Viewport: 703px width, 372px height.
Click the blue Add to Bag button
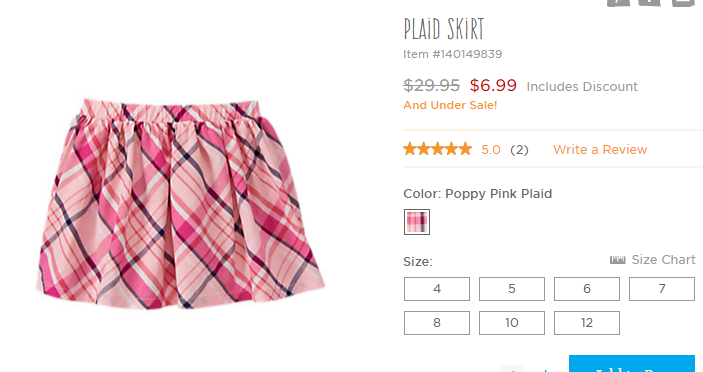632,364
